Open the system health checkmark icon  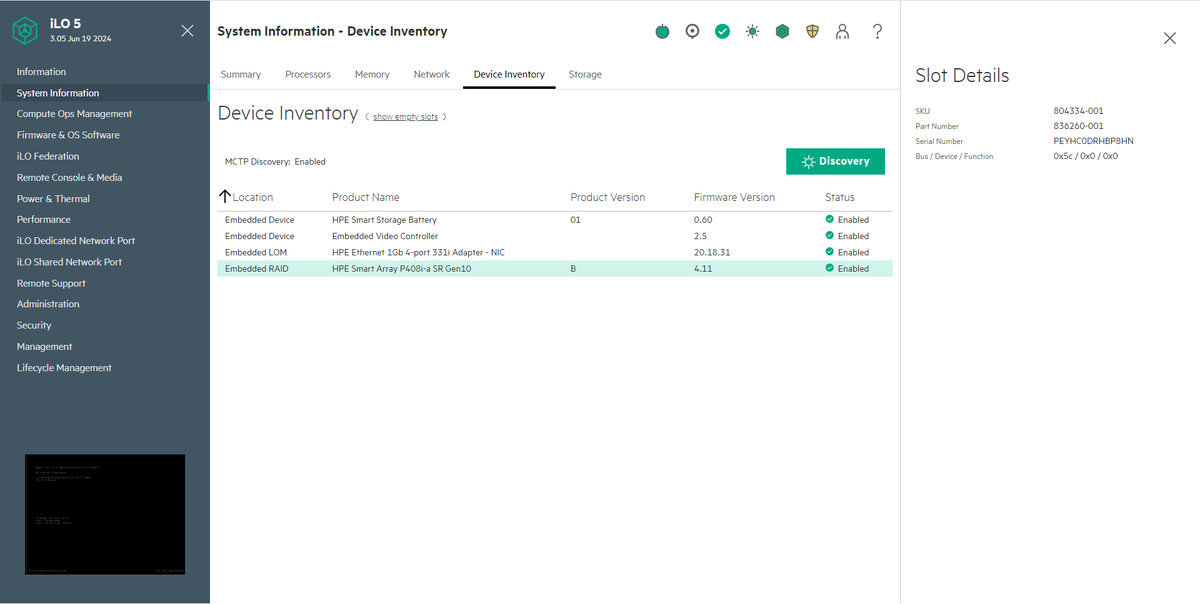tap(722, 32)
